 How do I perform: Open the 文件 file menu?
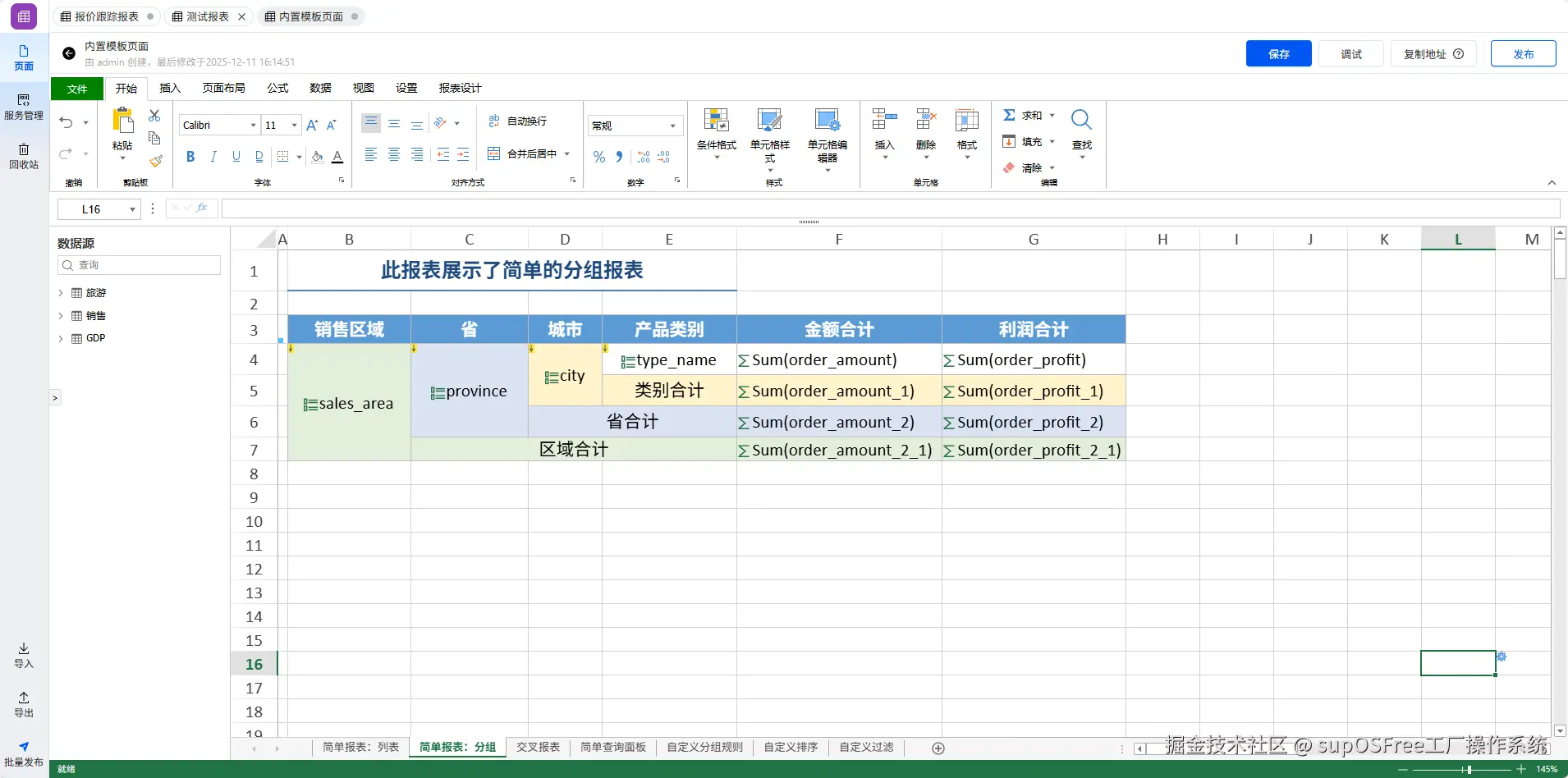tap(77, 89)
